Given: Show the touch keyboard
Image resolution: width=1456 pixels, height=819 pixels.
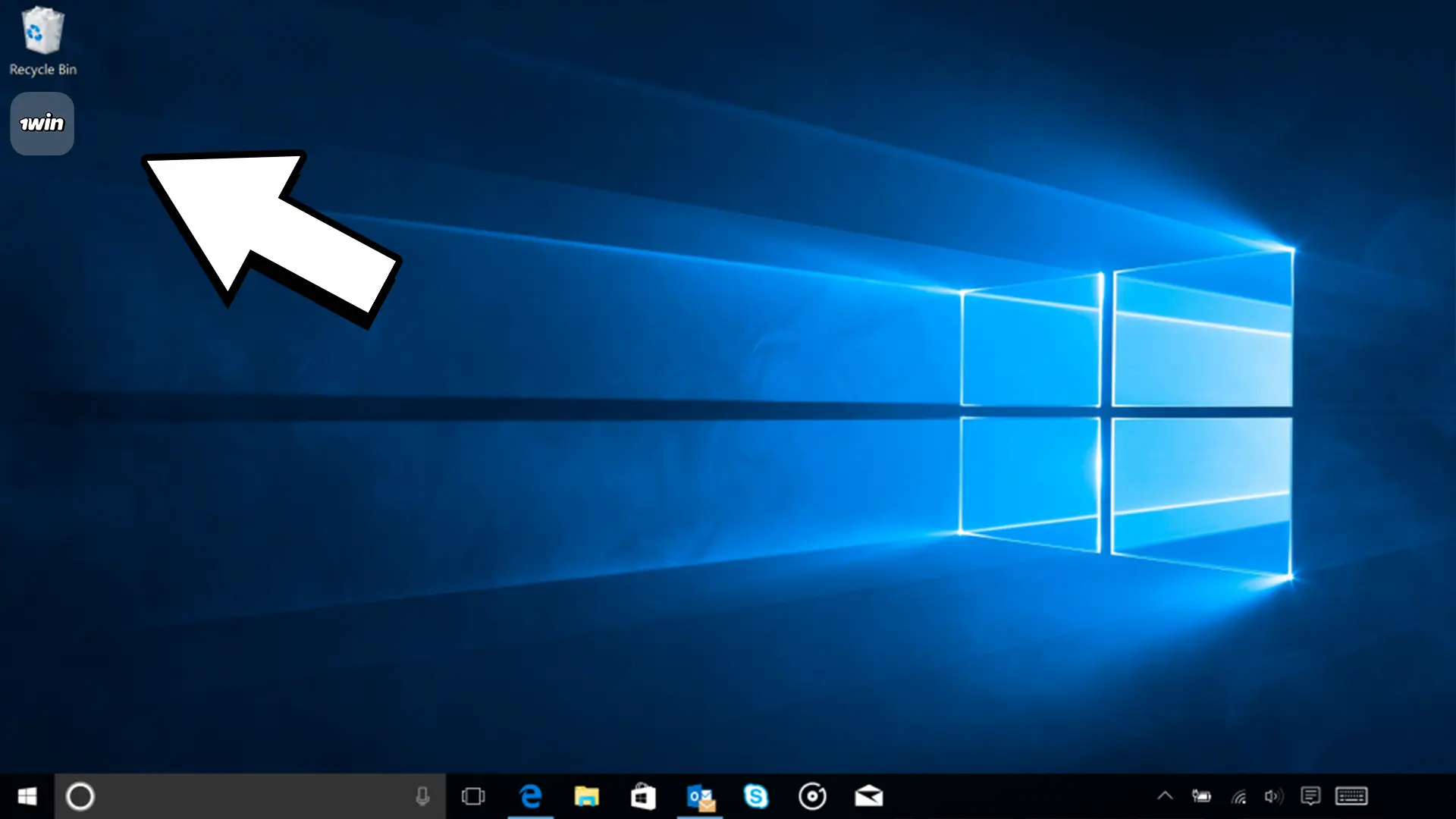Looking at the screenshot, I should coord(1351,796).
